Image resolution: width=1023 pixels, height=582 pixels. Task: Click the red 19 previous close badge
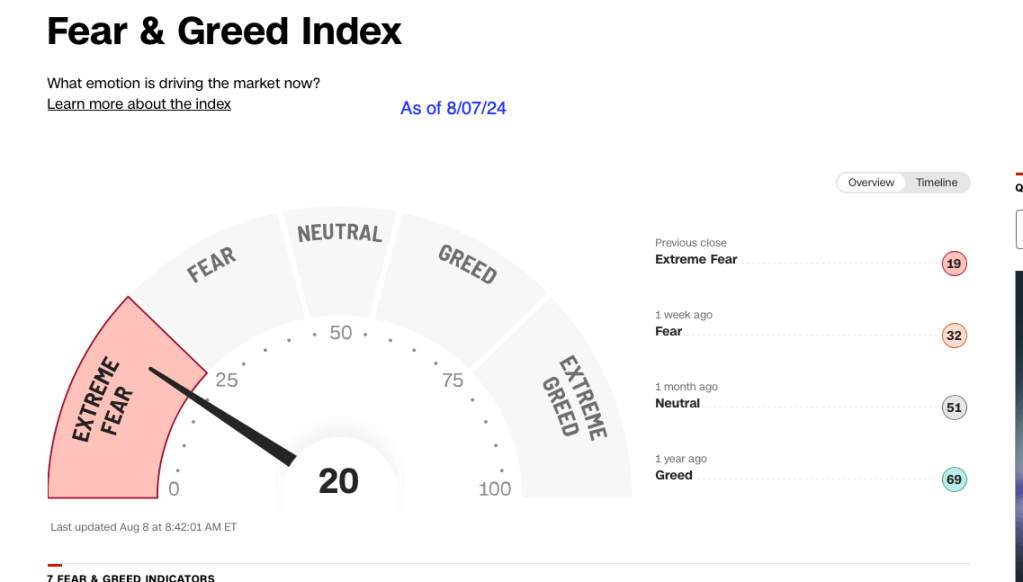coord(954,264)
